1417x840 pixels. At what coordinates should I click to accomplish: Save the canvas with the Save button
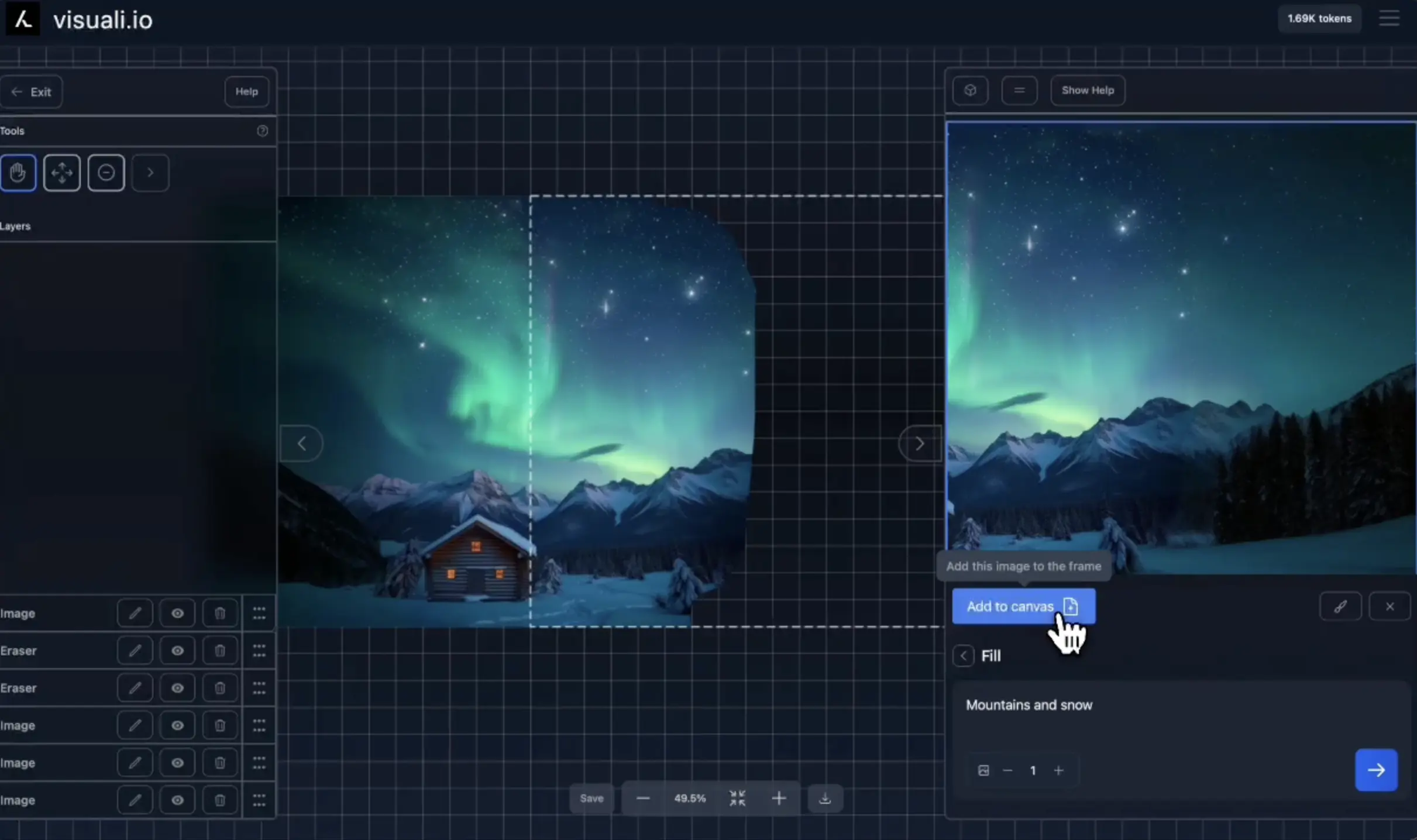pyautogui.click(x=591, y=798)
